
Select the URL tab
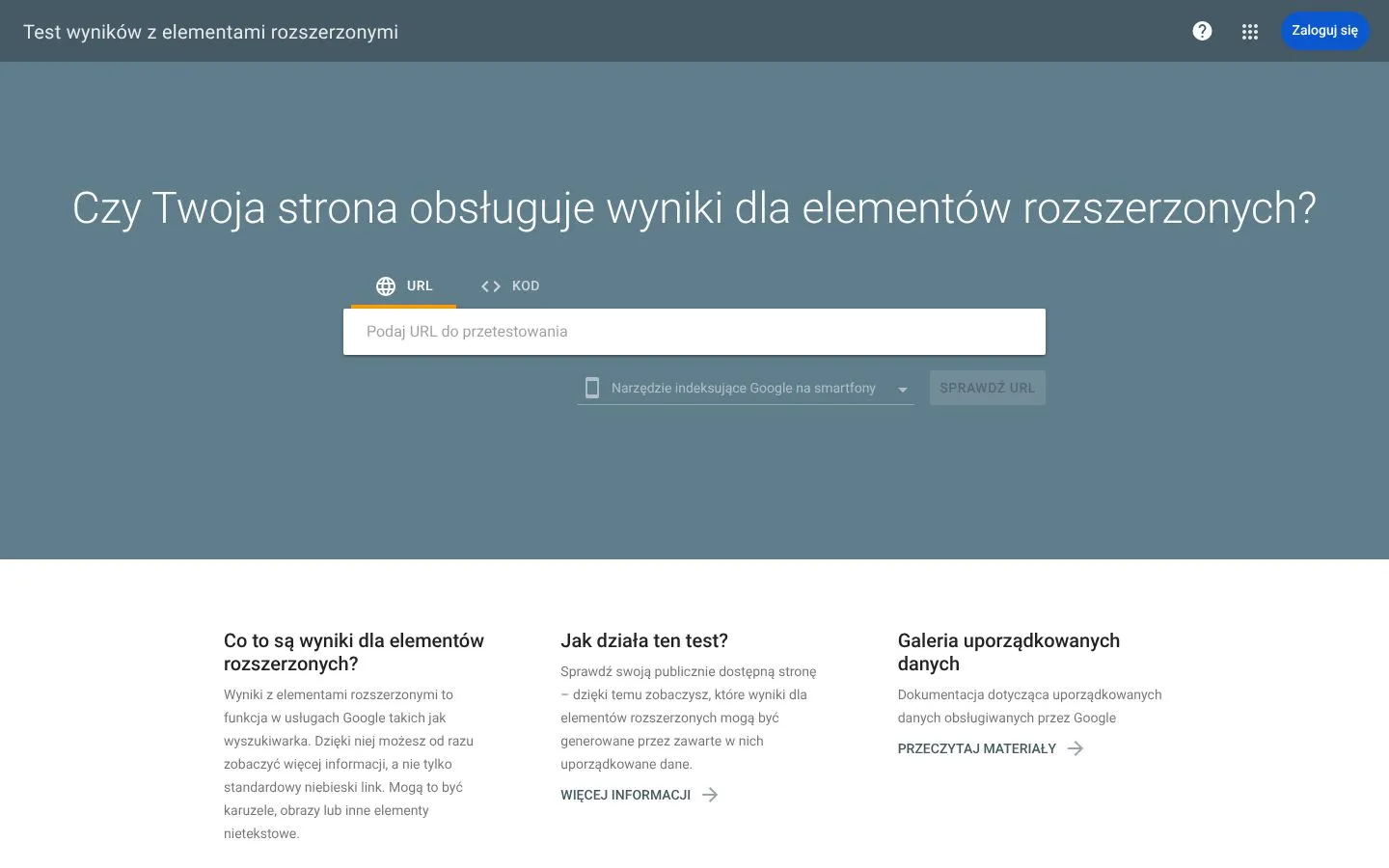(x=403, y=286)
